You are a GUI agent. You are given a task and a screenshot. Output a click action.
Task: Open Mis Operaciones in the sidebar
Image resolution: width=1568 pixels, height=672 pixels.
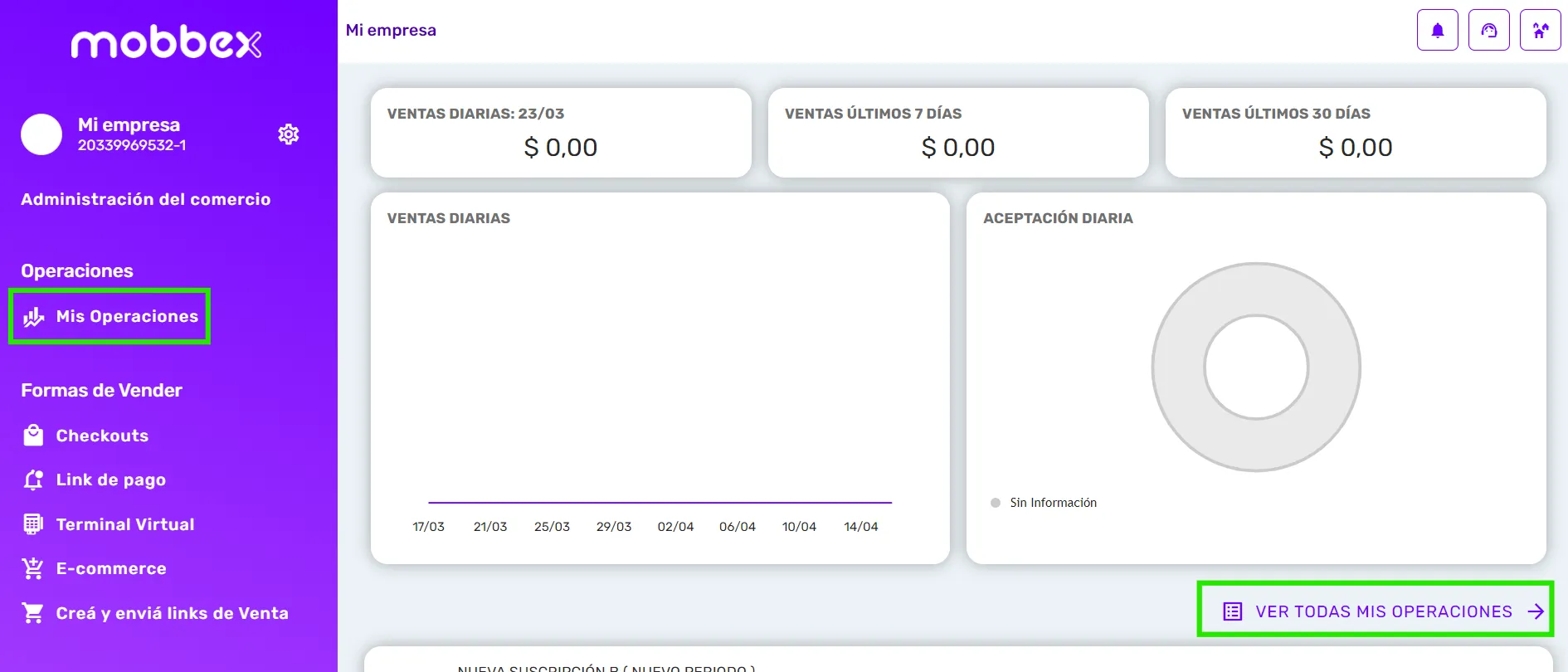(x=110, y=316)
